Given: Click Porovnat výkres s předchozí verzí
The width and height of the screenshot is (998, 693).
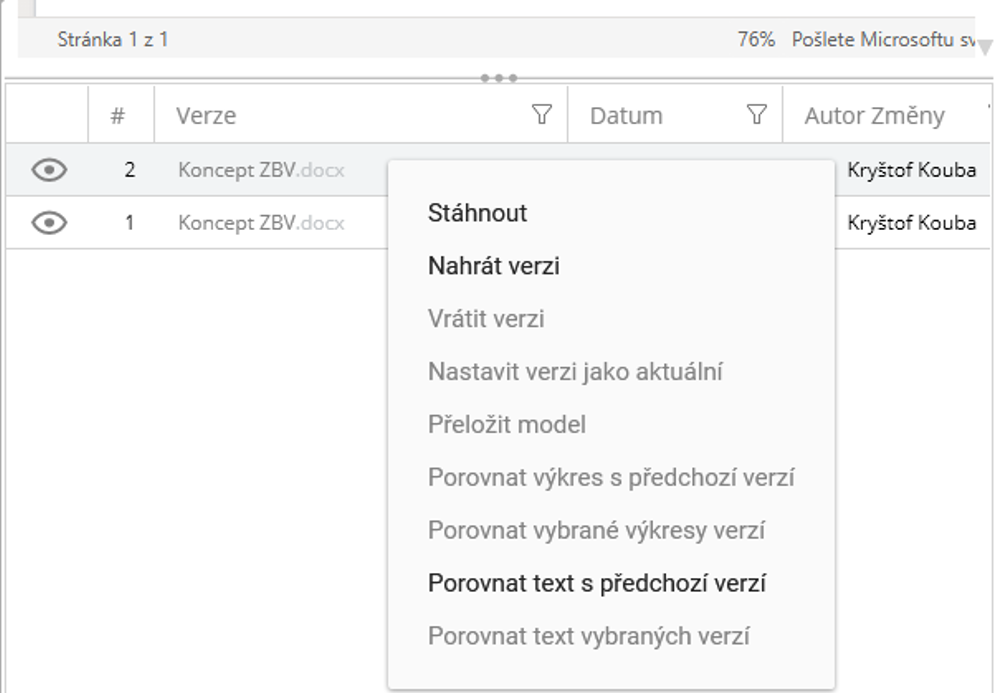Looking at the screenshot, I should click(x=610, y=477).
